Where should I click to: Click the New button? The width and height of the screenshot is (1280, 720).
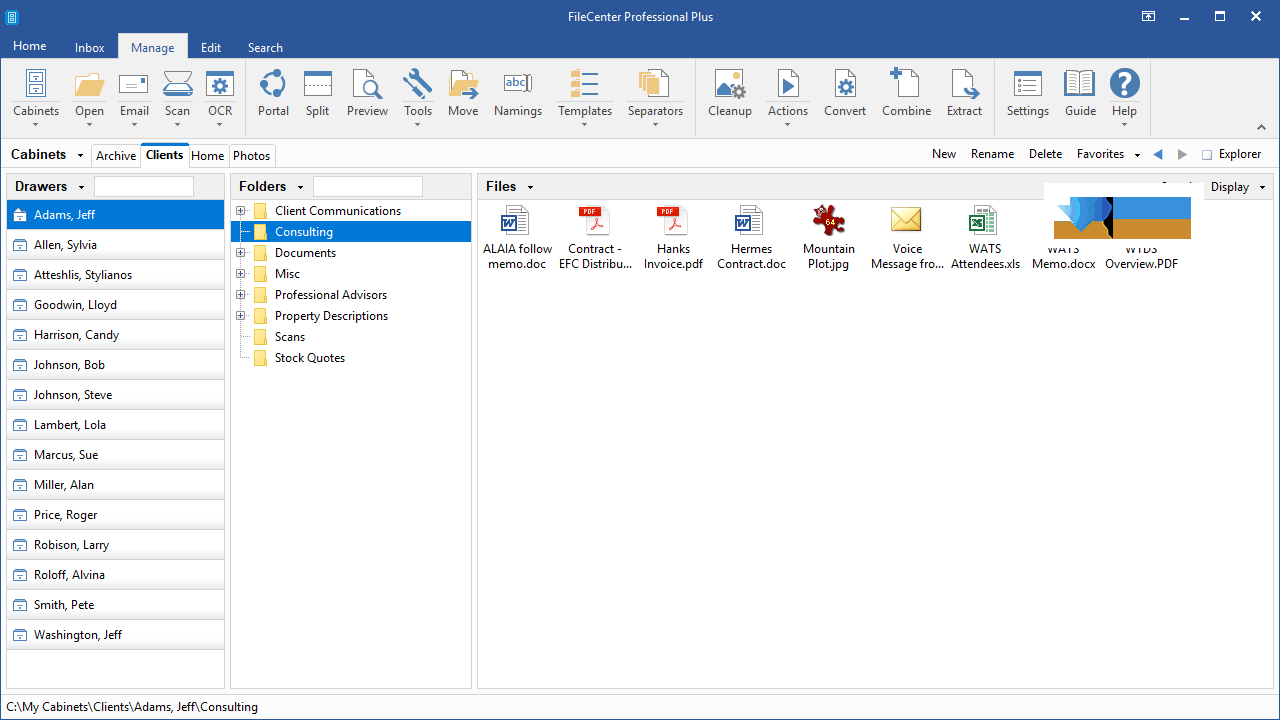(944, 154)
